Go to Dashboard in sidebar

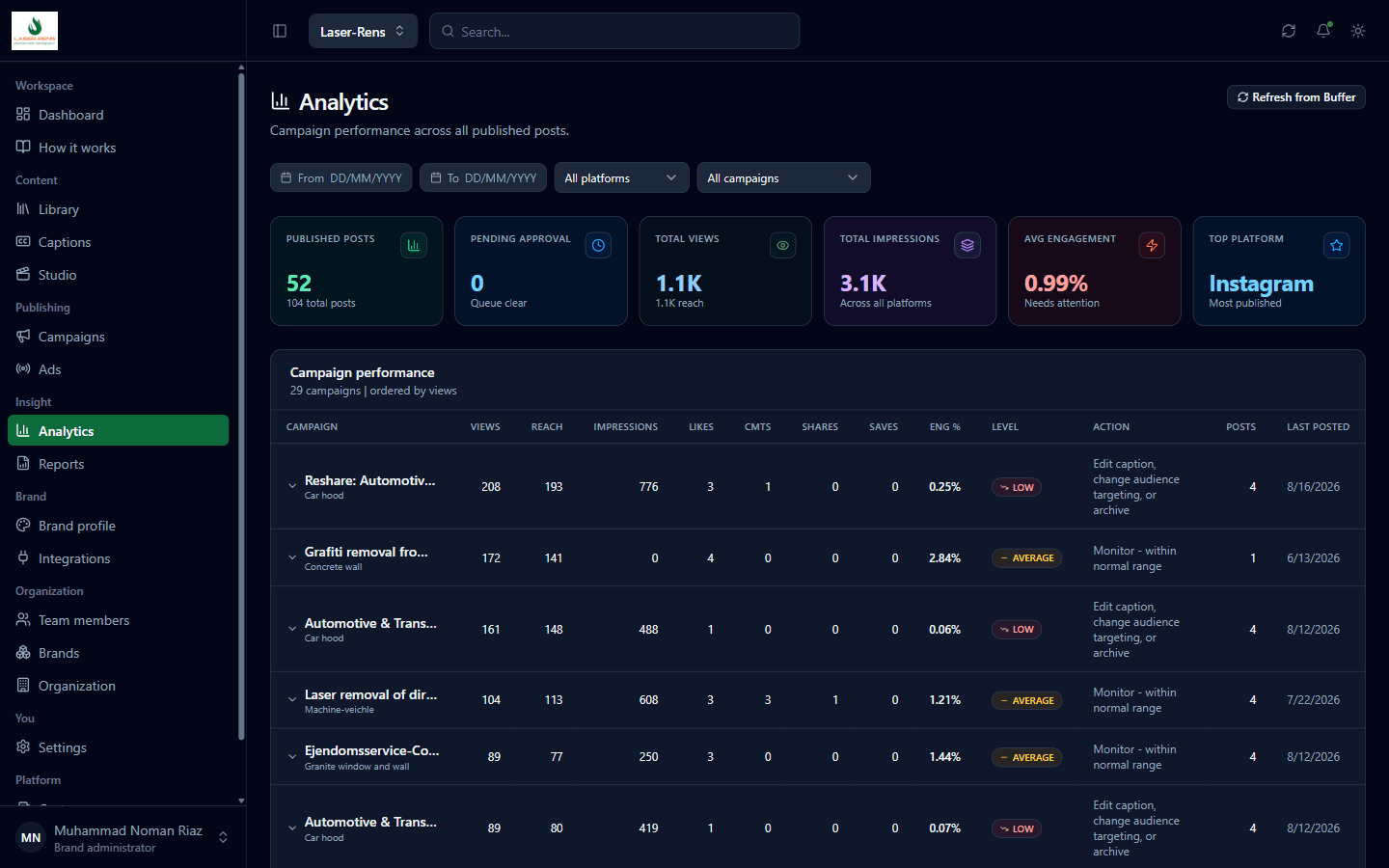click(118, 115)
